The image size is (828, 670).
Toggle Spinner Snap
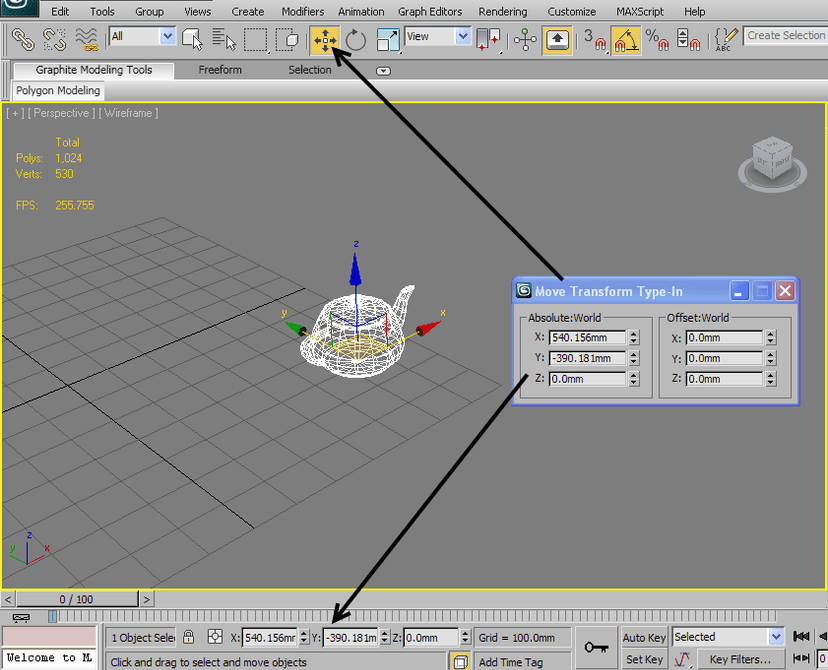coord(688,40)
